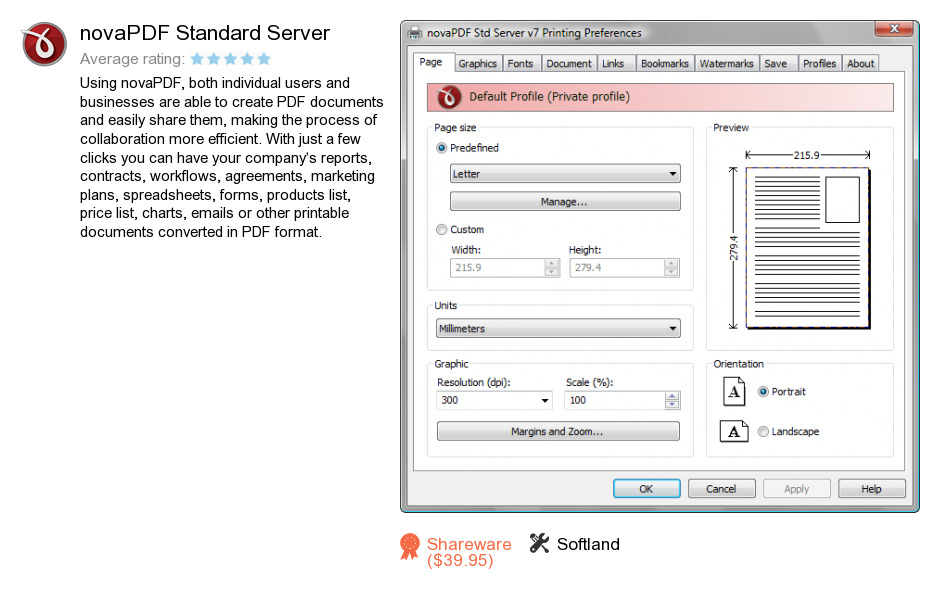The width and height of the screenshot is (940, 596).
Task: Open Margins and Zoom... settings
Action: tap(558, 431)
